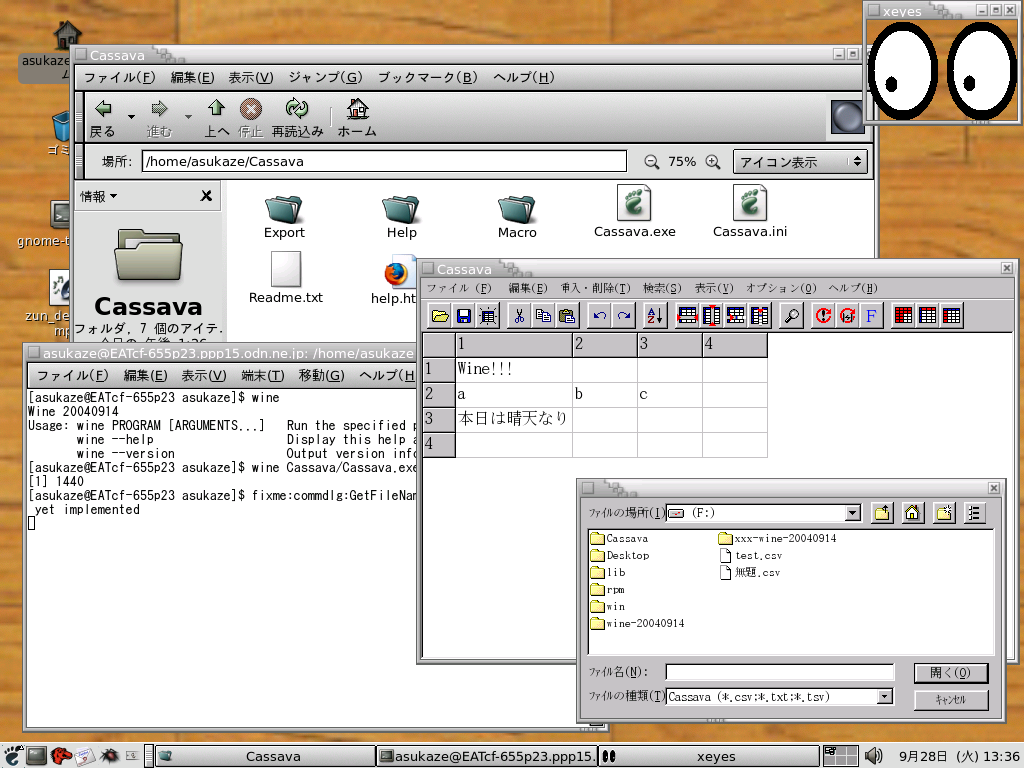
Task: Click the Readme.txt file
Action: click(x=285, y=278)
